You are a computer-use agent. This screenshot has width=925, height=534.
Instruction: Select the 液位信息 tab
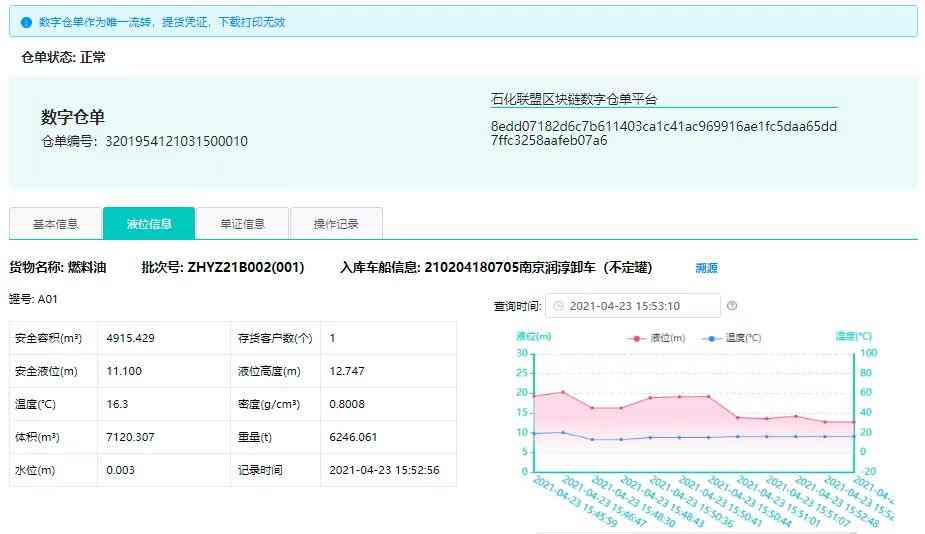[x=149, y=224]
